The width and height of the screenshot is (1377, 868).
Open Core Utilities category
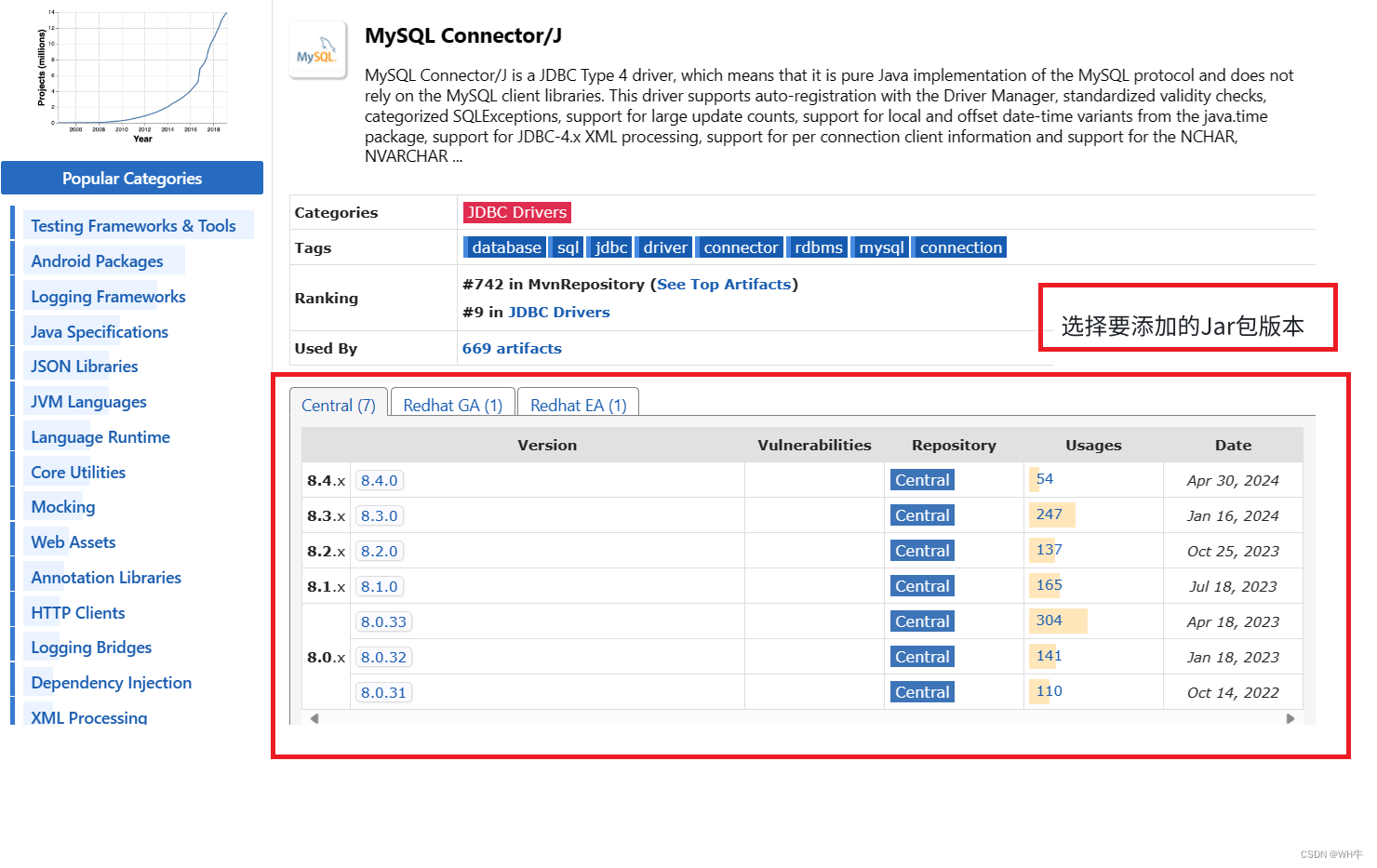78,473
